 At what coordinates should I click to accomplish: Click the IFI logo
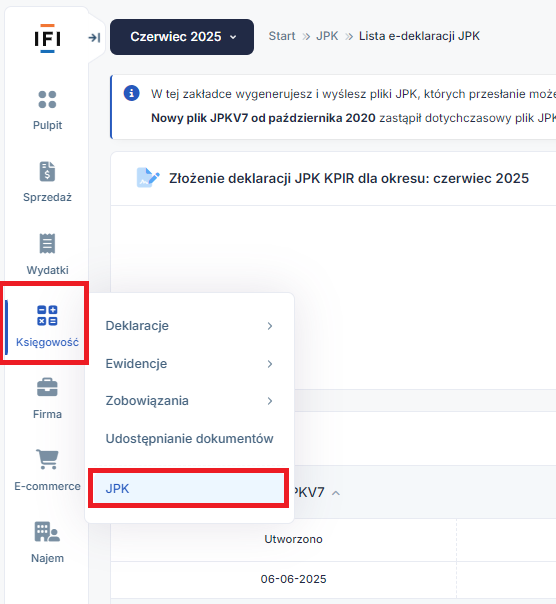click(x=47, y=38)
